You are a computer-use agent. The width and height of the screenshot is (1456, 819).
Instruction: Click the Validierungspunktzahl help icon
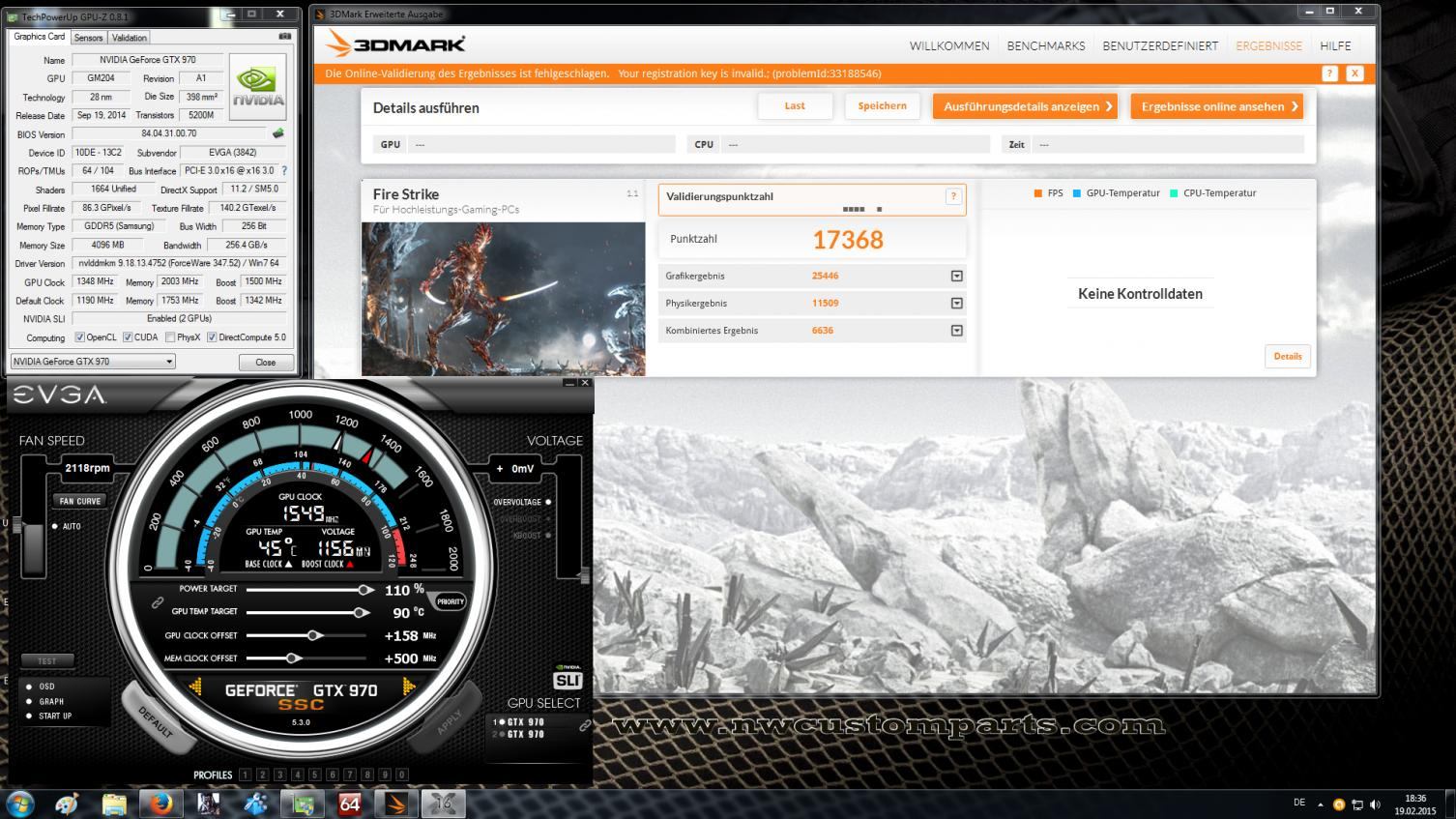(953, 196)
